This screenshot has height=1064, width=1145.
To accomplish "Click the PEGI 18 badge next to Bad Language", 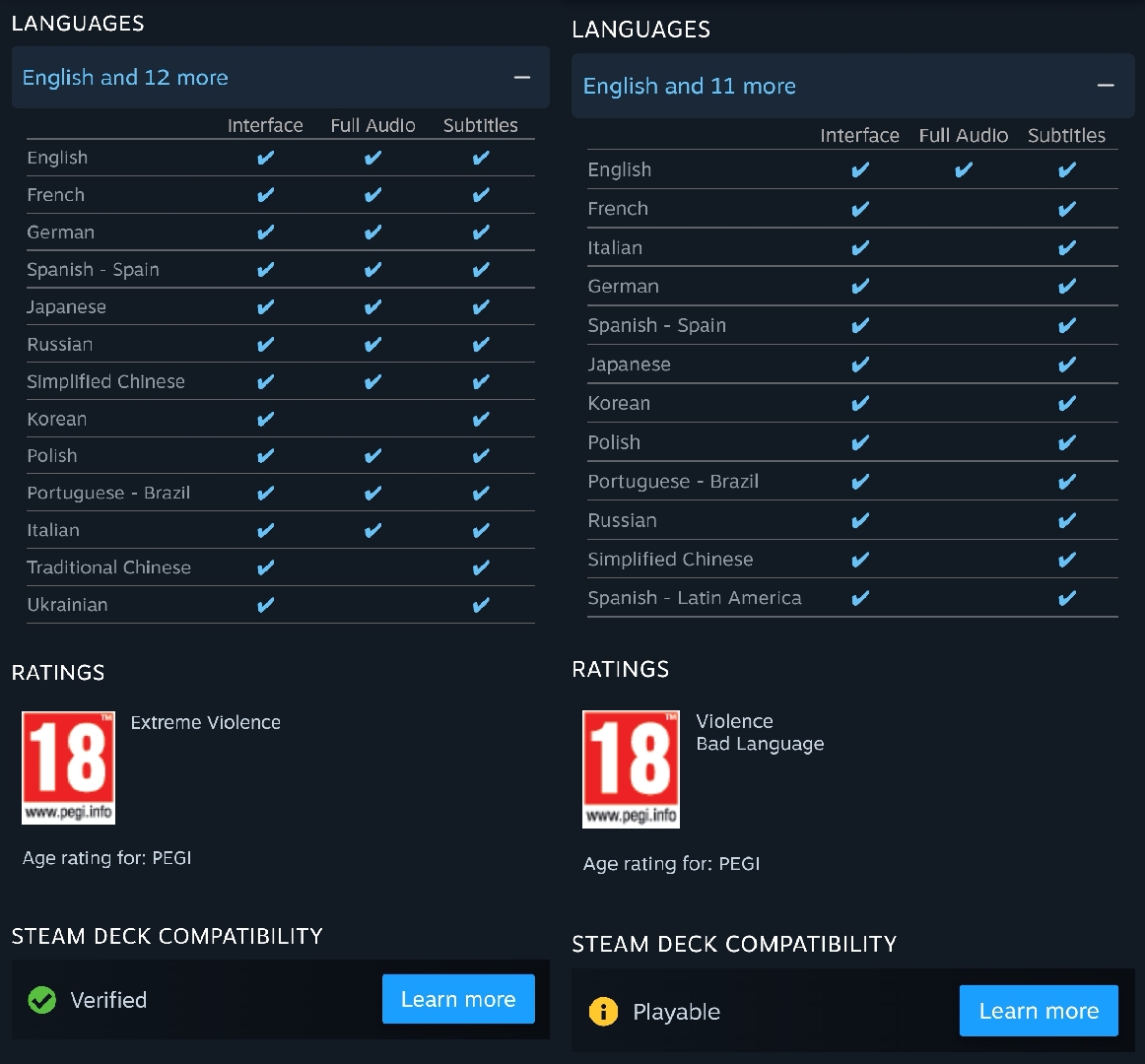I will 631,769.
